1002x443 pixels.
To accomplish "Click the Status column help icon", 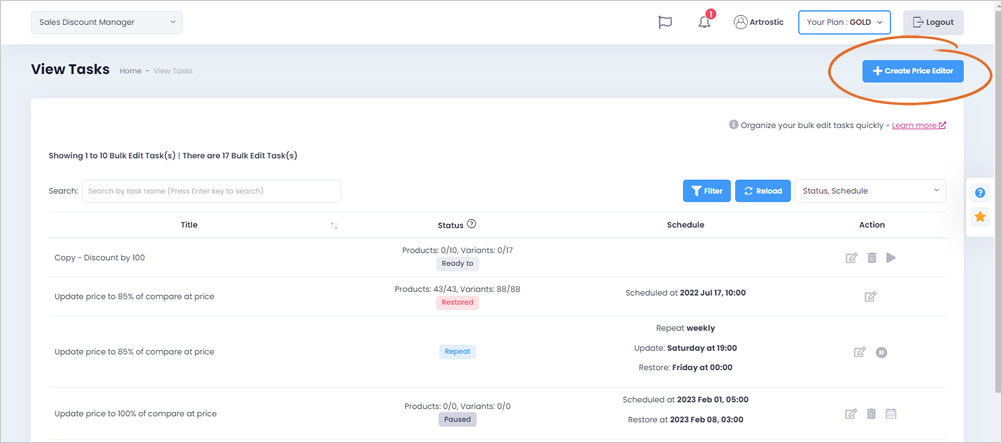I will coord(472,224).
